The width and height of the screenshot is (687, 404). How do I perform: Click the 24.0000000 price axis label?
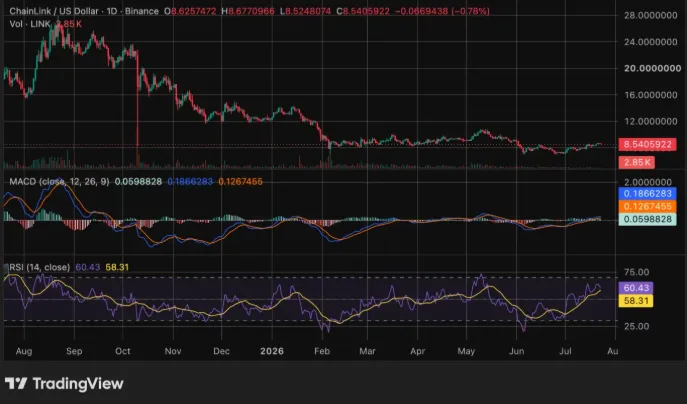pos(651,42)
